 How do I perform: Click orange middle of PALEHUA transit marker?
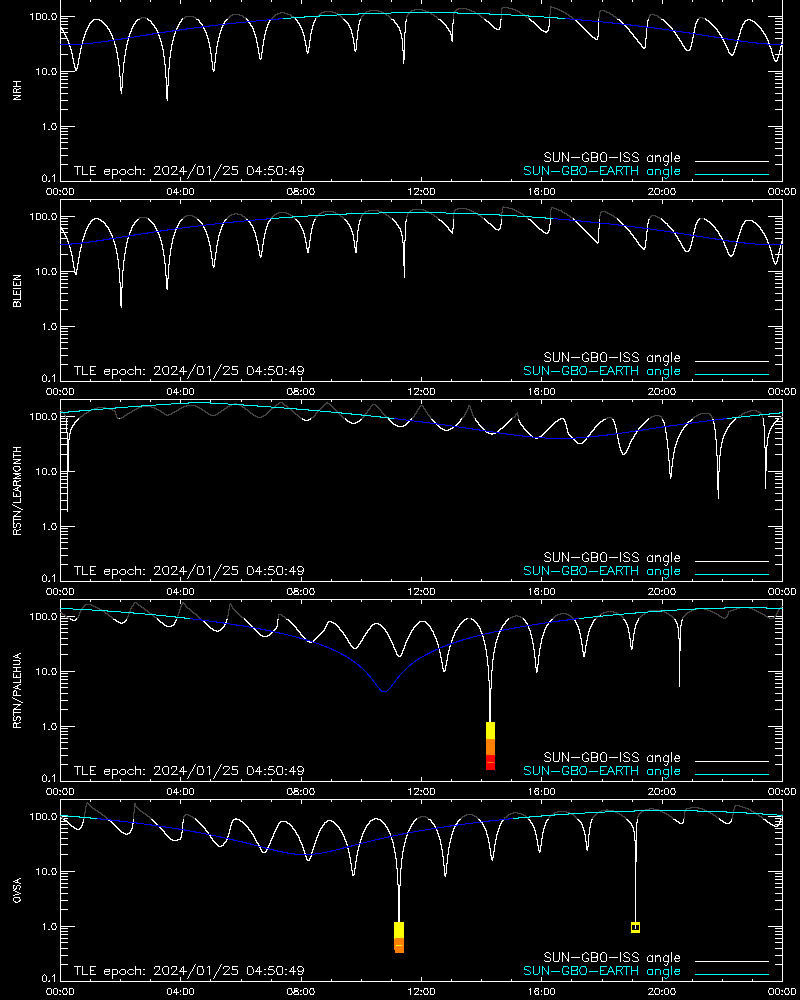point(491,747)
